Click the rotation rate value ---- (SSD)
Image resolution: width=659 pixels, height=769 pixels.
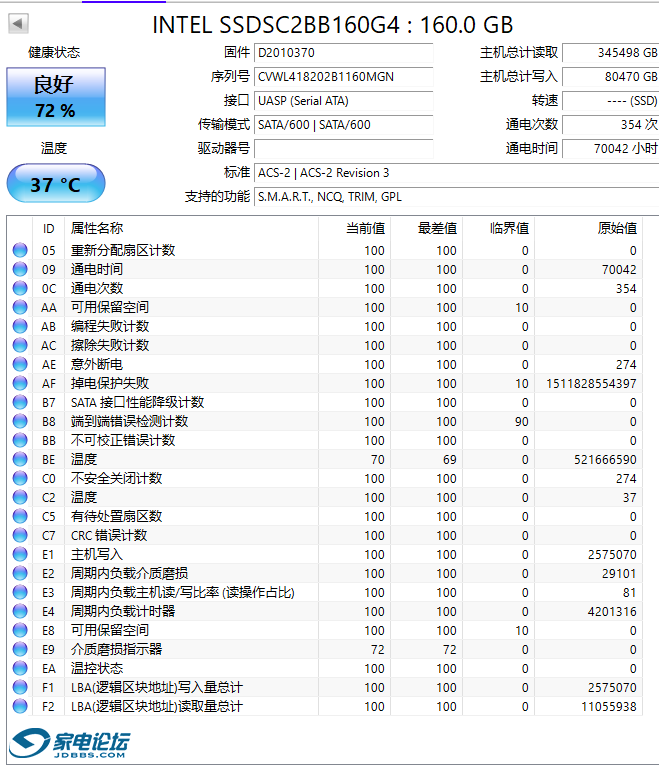coord(610,101)
